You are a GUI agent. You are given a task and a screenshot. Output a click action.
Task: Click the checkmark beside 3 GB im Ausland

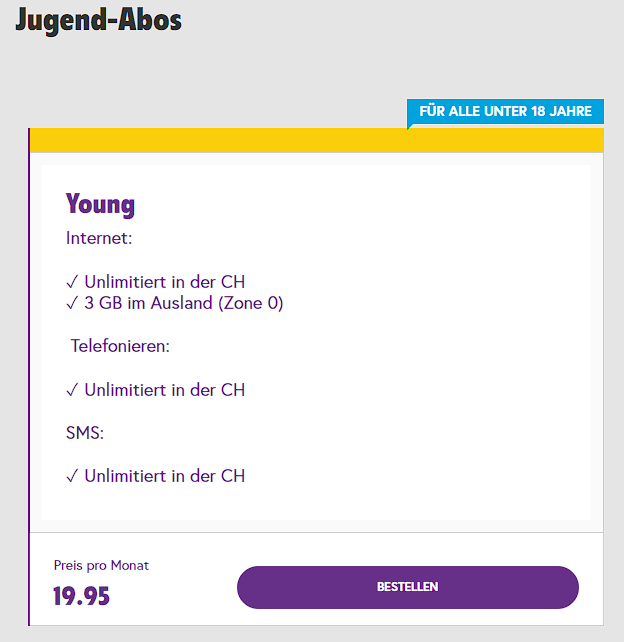[x=72, y=303]
